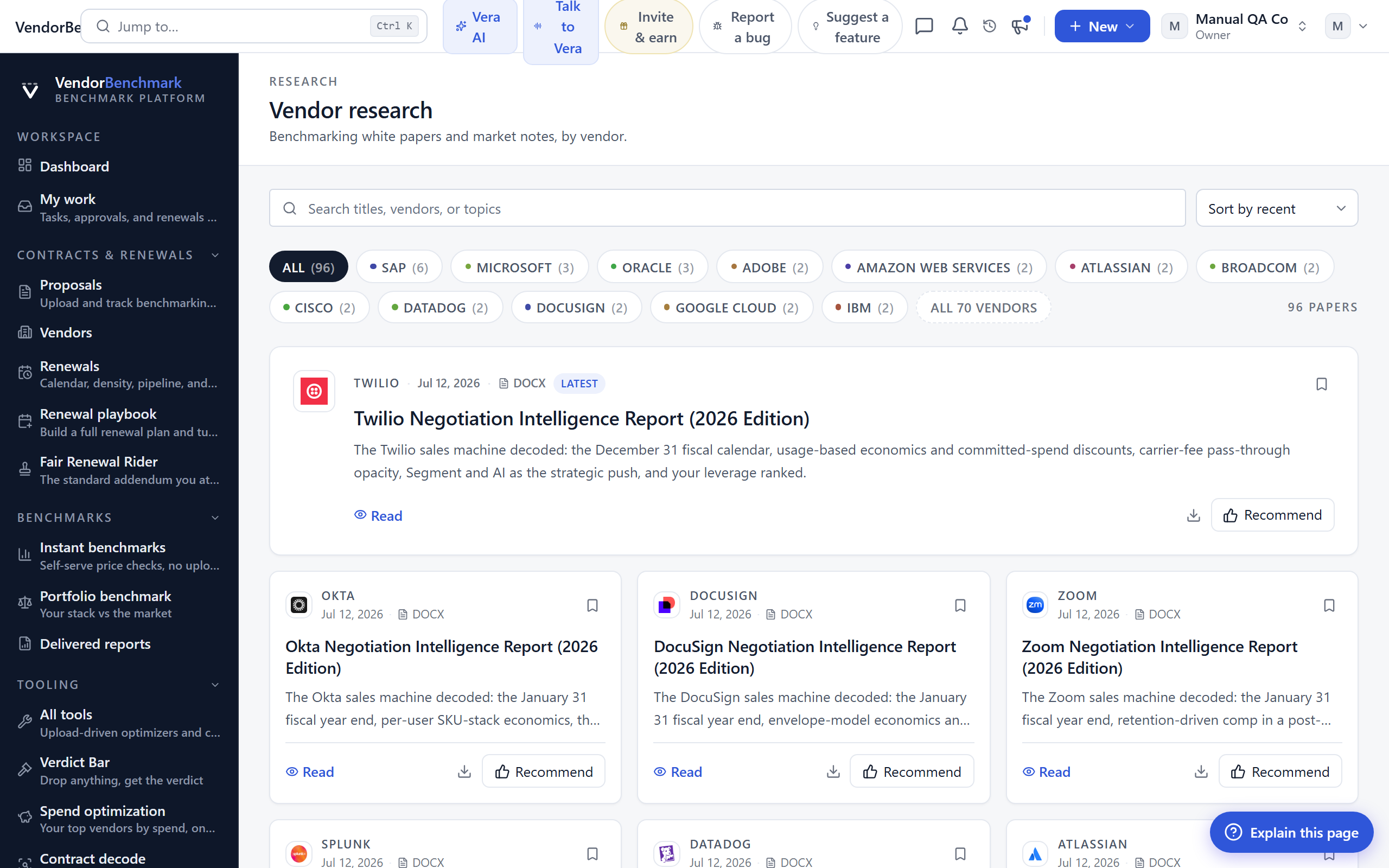Click the DocuSign vendor logo

667,604
